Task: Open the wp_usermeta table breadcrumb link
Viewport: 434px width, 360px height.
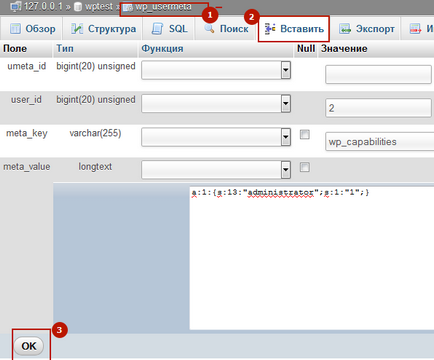Action: click(163, 7)
